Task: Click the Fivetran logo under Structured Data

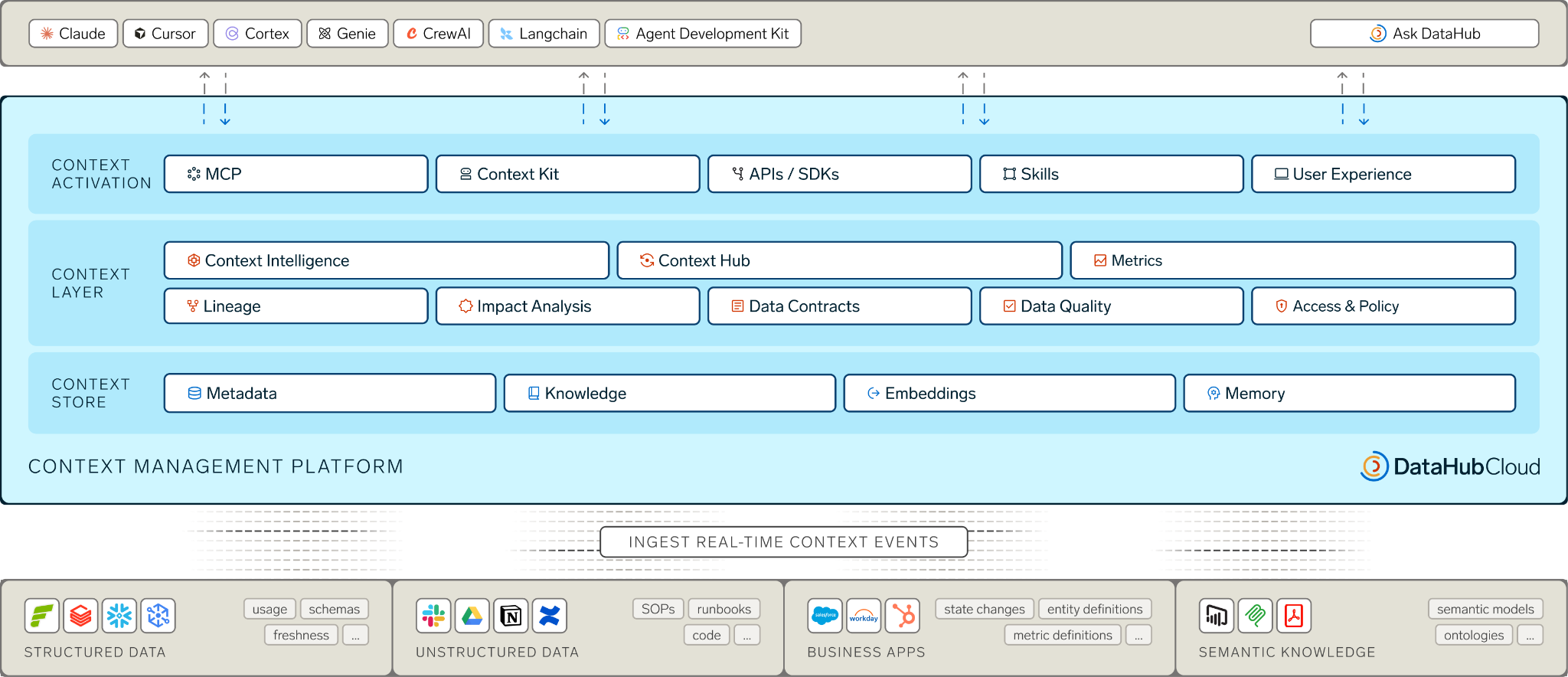Action: [x=42, y=616]
